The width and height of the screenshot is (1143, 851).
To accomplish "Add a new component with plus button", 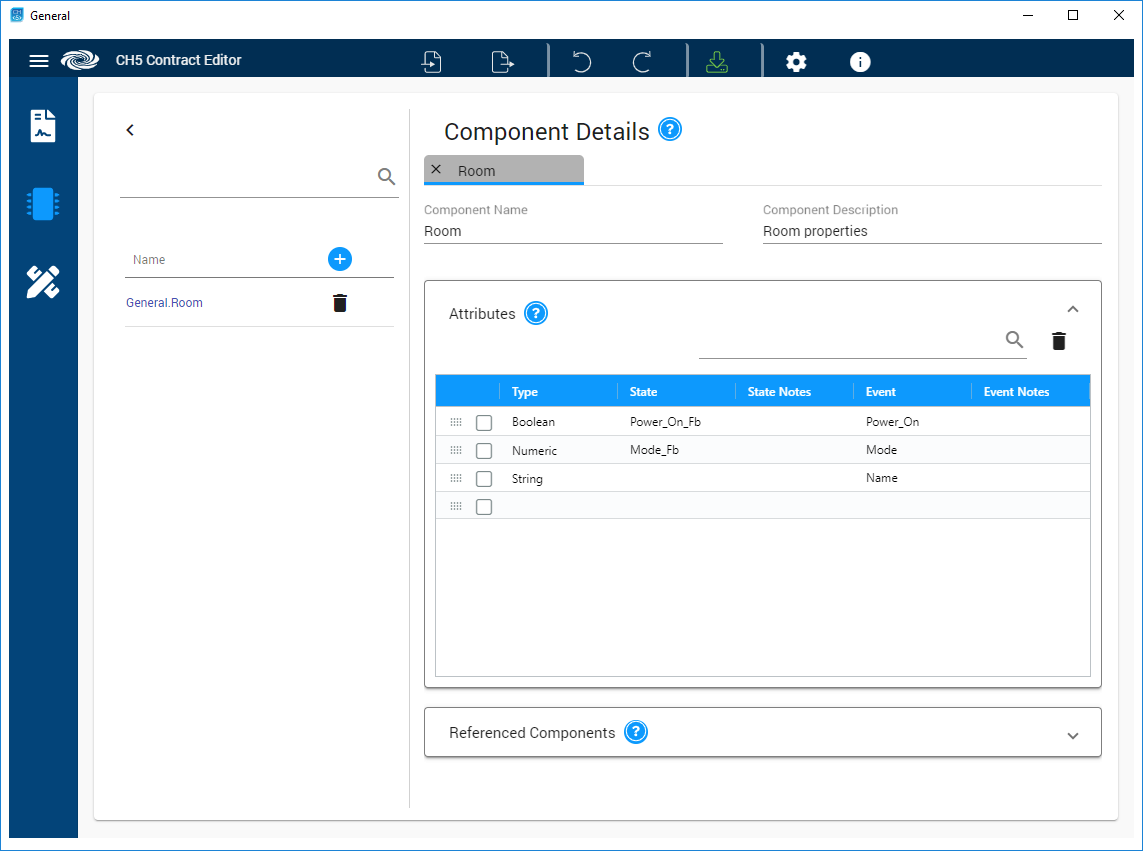I will click(x=340, y=259).
